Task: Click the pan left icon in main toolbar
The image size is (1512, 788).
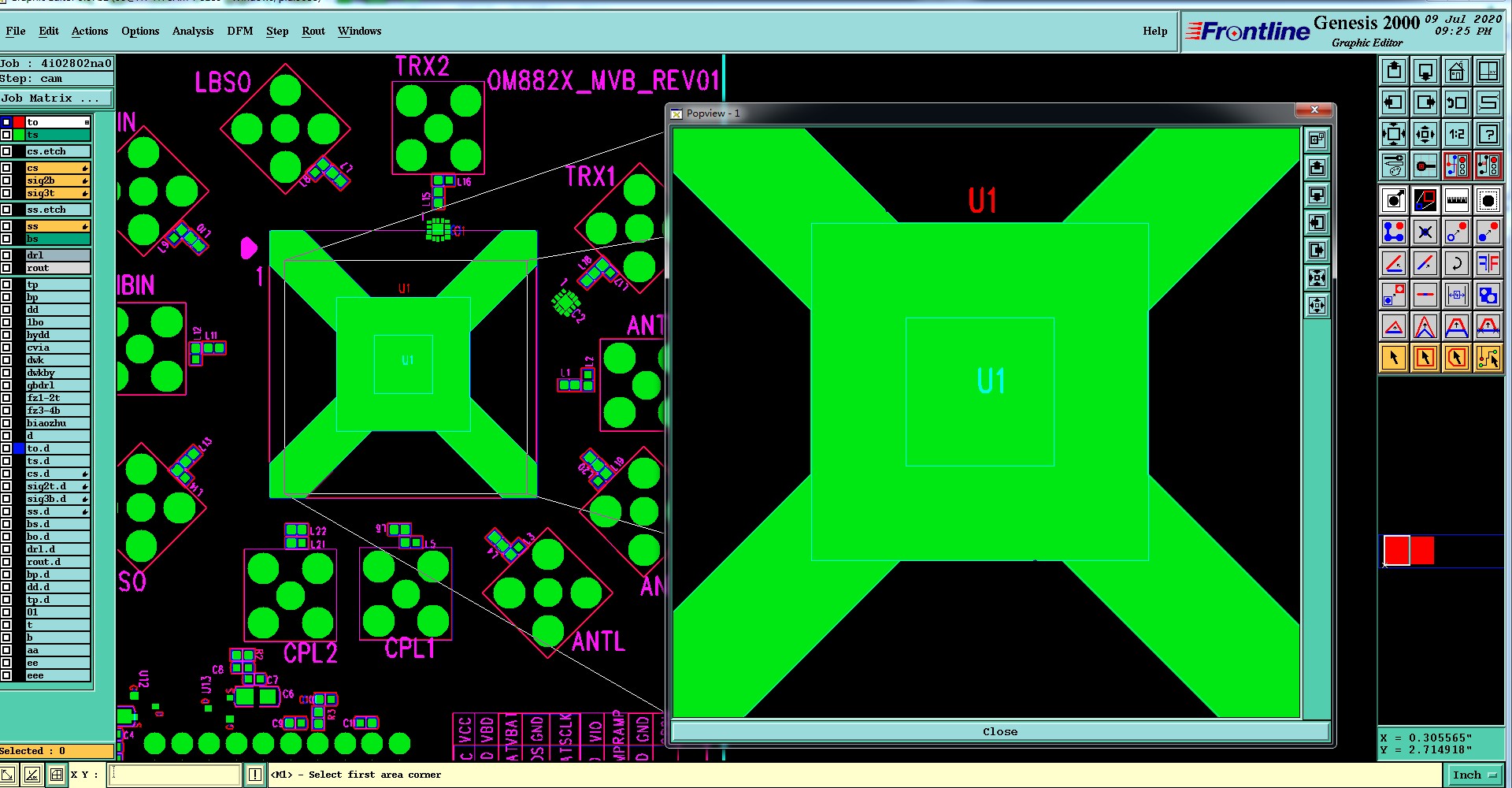Action: coord(1394,102)
